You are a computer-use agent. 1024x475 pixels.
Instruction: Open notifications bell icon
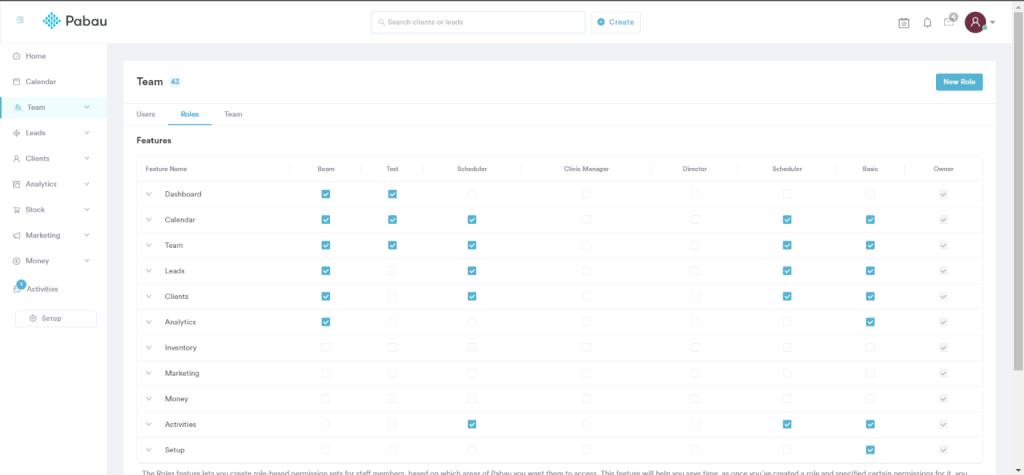pyautogui.click(x=927, y=22)
